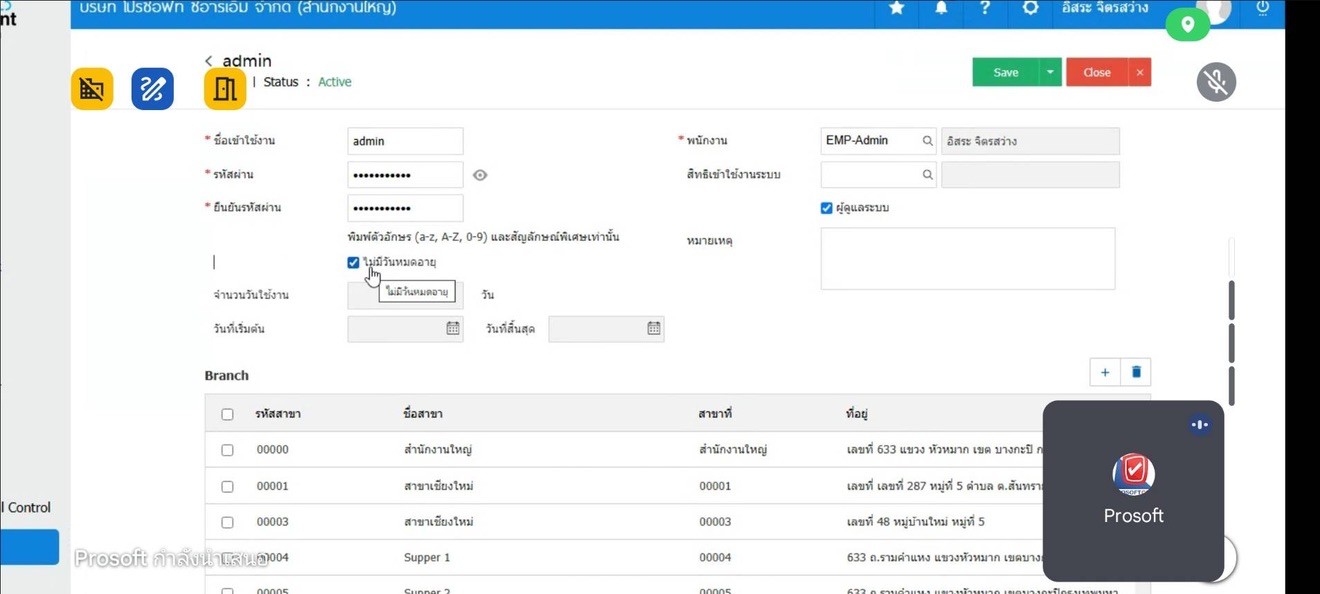The image size is (1320, 594).
Task: Click the blue pencil edit icon
Action: point(152,89)
